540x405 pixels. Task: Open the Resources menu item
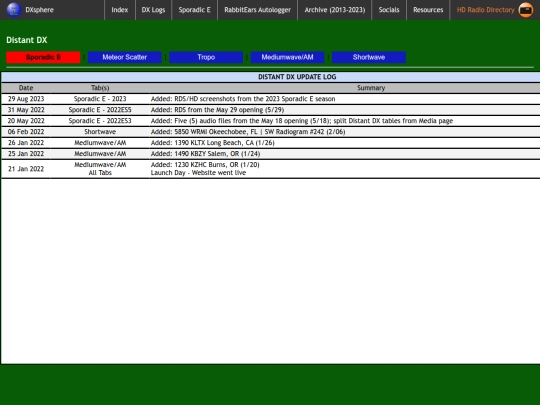pyautogui.click(x=428, y=10)
